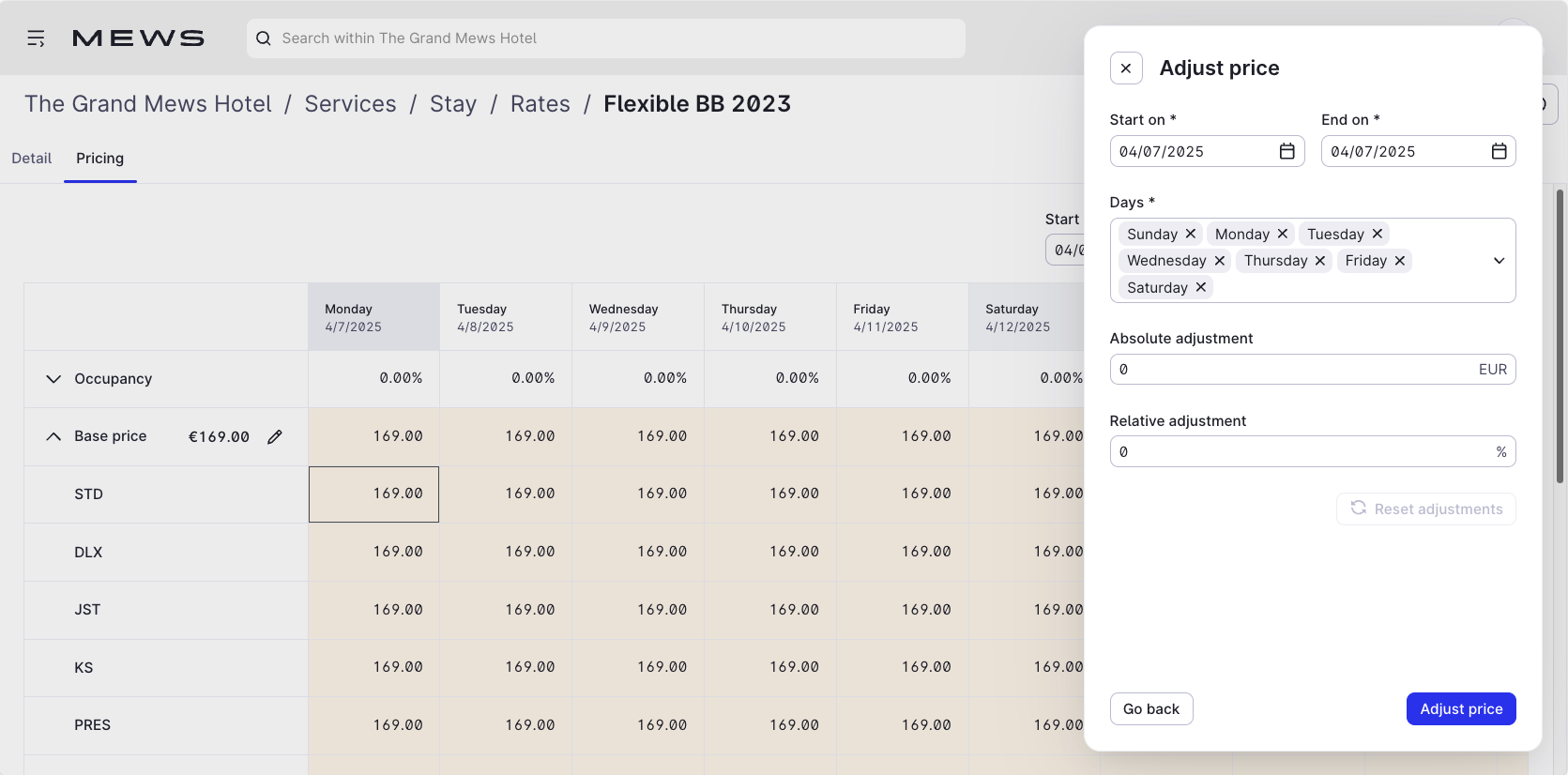Select the Friday 4/11/2025 column header
Viewport: 1568px width, 775px height.
click(x=903, y=317)
